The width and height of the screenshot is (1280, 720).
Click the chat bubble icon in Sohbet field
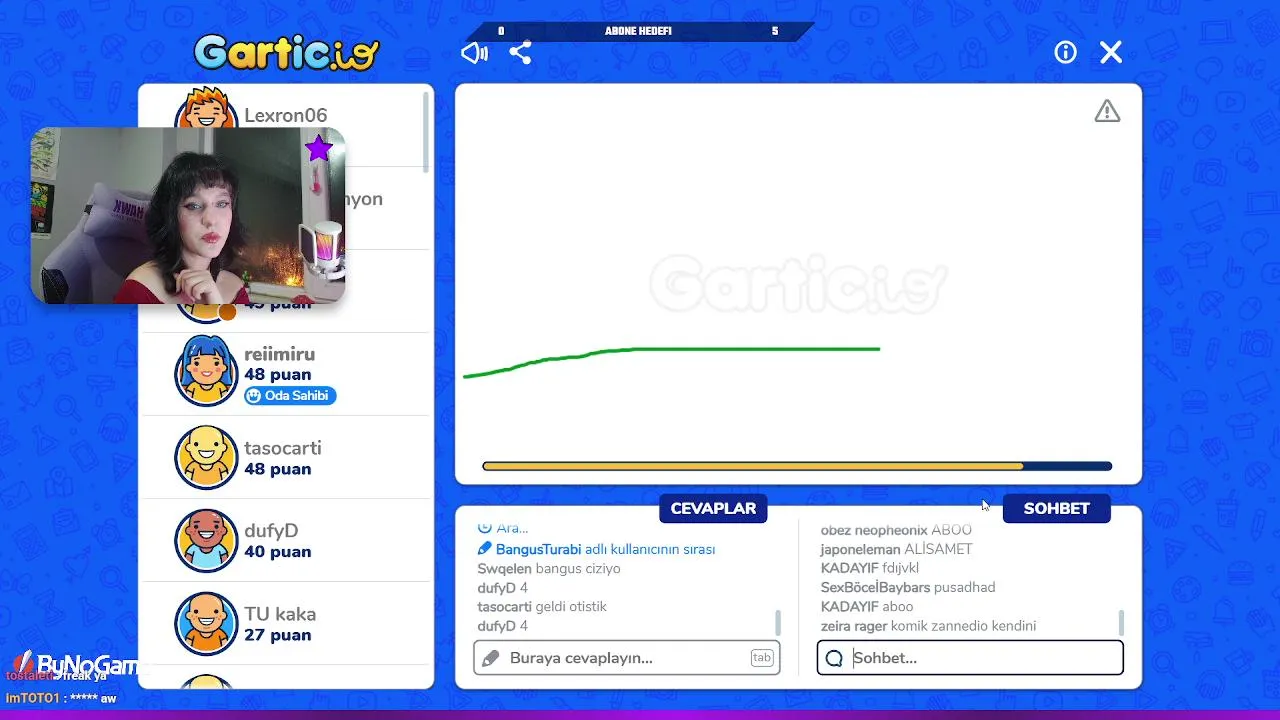coord(834,658)
